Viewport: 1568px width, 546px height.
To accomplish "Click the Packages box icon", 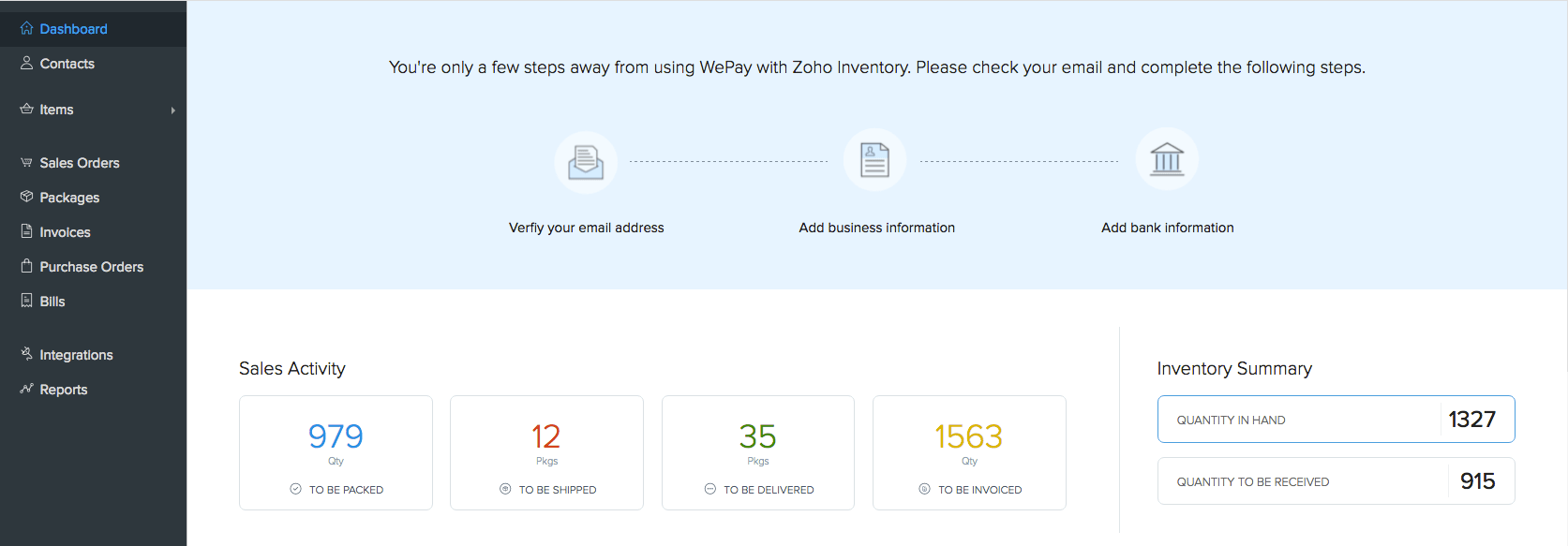I will pos(26,197).
